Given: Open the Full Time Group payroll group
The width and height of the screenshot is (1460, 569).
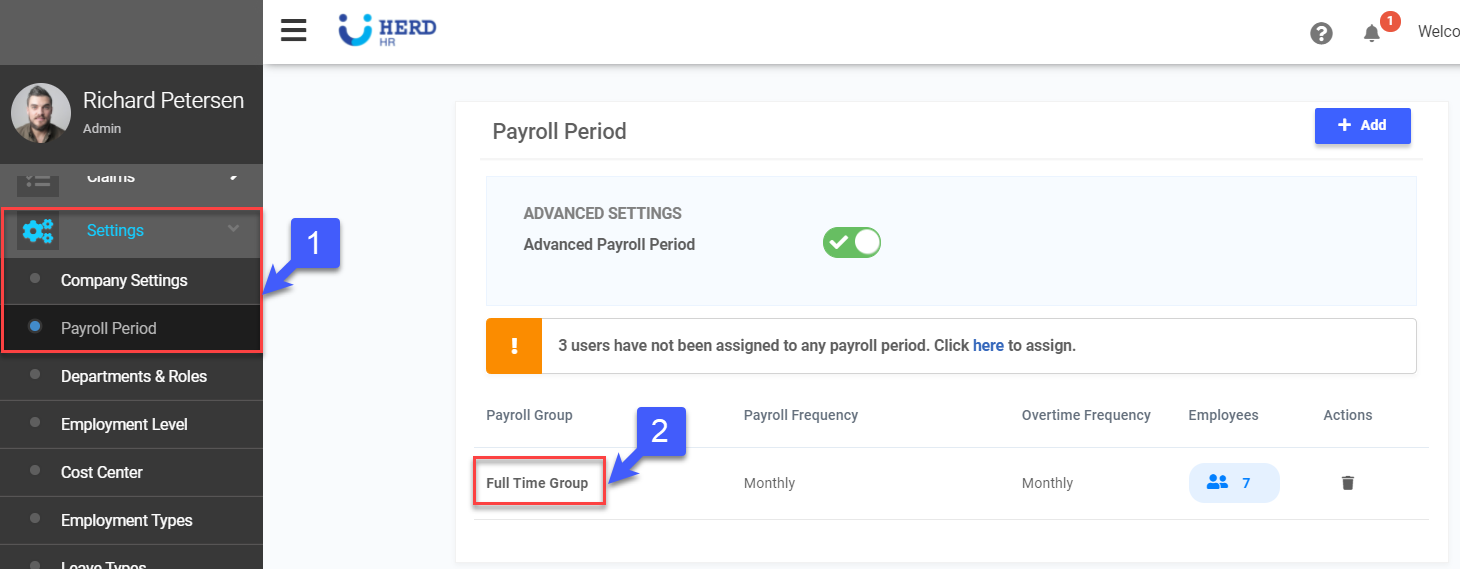Looking at the screenshot, I should point(537,483).
